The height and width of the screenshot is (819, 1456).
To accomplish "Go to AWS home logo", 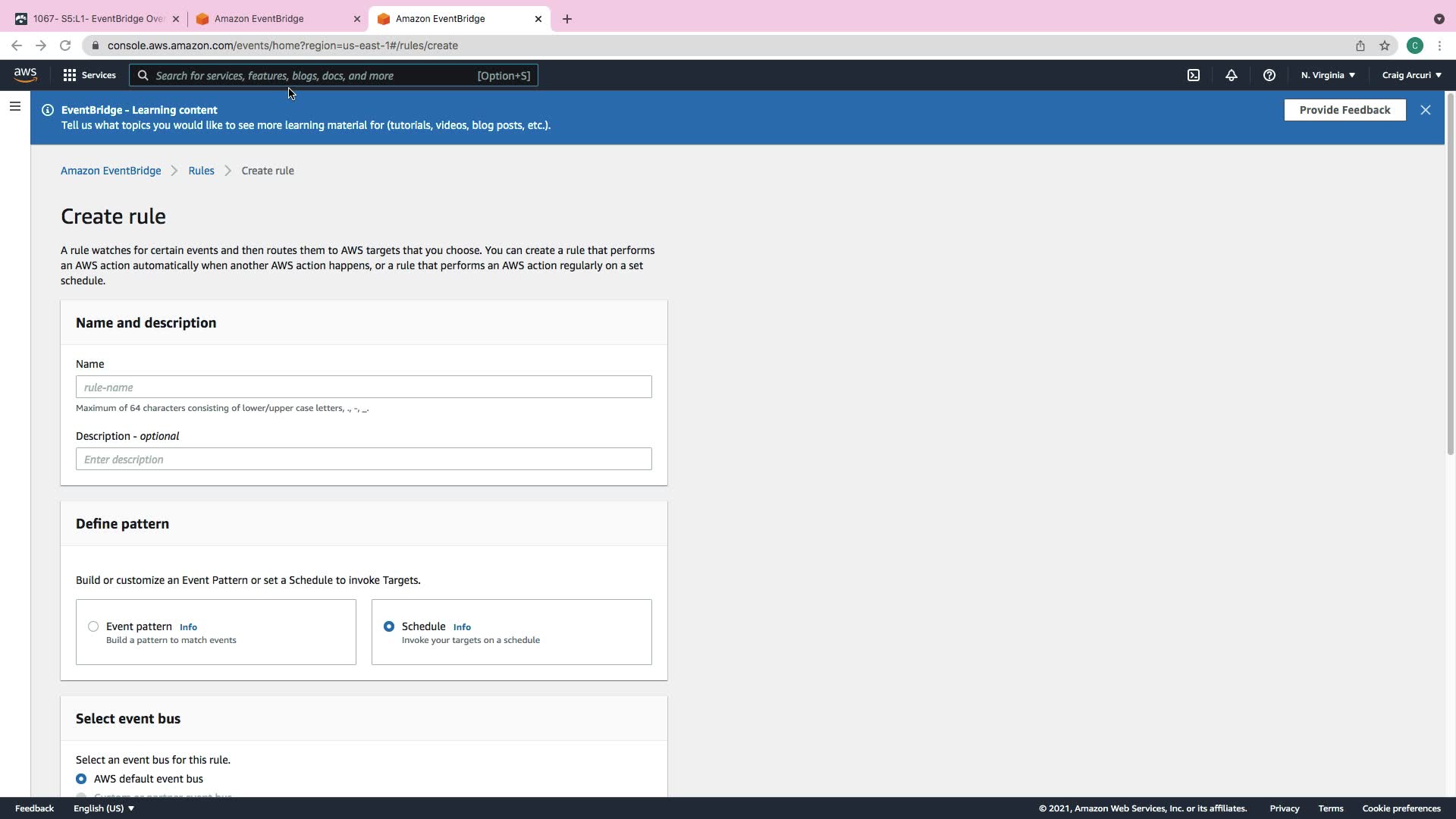I will point(25,74).
